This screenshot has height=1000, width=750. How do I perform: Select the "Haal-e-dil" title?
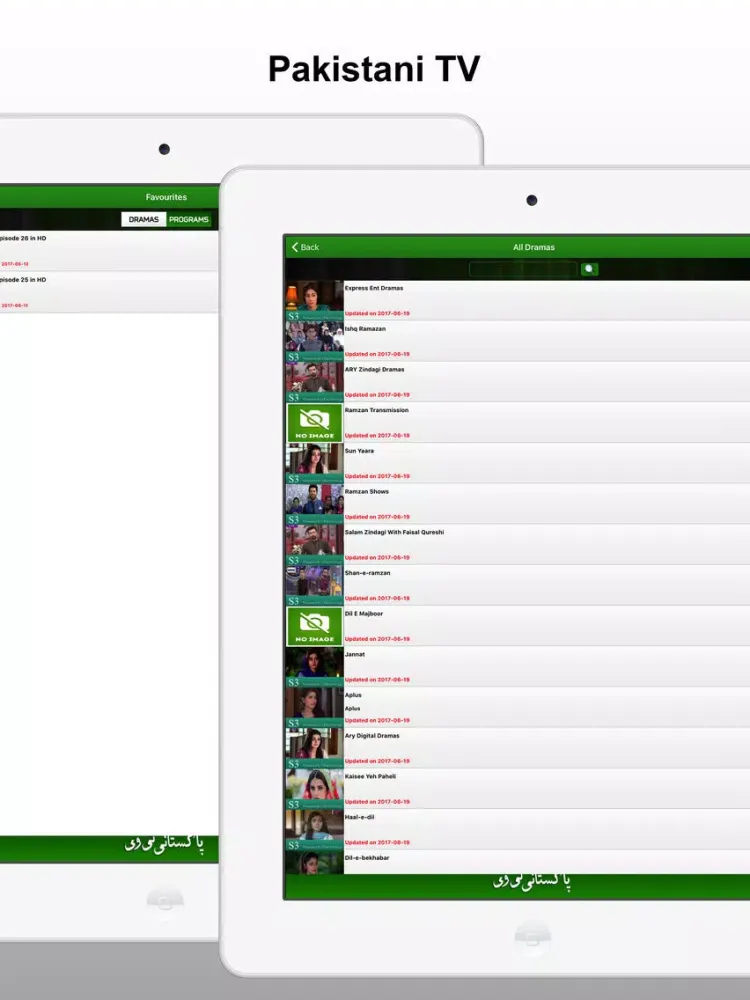tap(360, 817)
